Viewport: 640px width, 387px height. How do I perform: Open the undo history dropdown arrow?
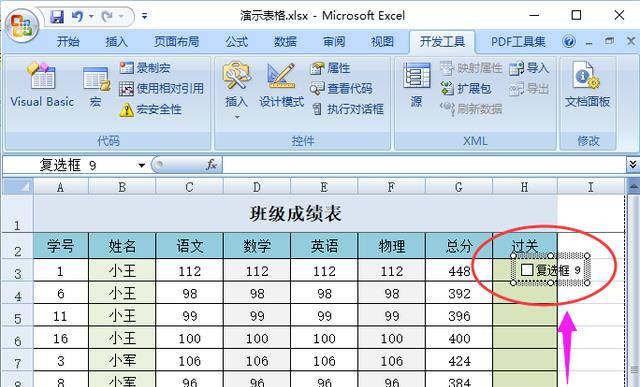[91, 16]
